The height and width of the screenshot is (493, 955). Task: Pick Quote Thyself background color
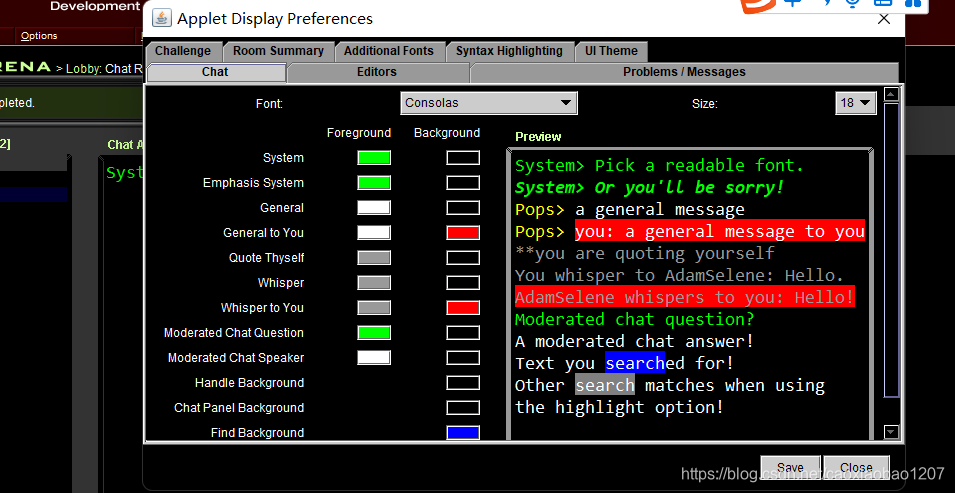coord(463,258)
